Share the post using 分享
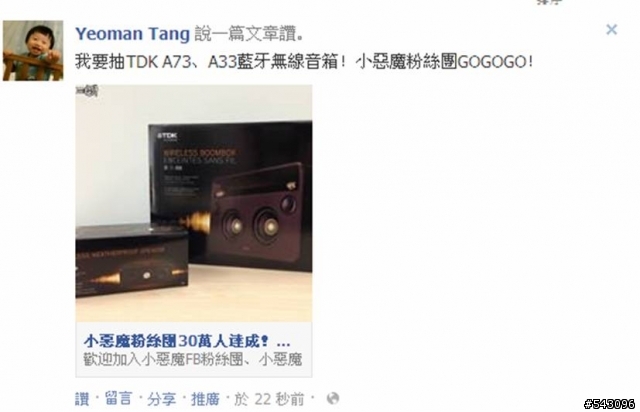Screen dimensions: 640x412 [x=162, y=399]
